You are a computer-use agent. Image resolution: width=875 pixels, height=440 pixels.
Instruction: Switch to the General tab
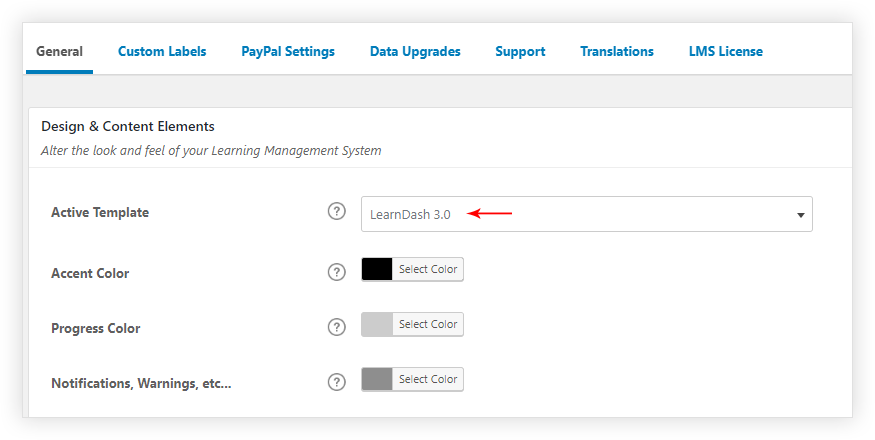click(59, 51)
